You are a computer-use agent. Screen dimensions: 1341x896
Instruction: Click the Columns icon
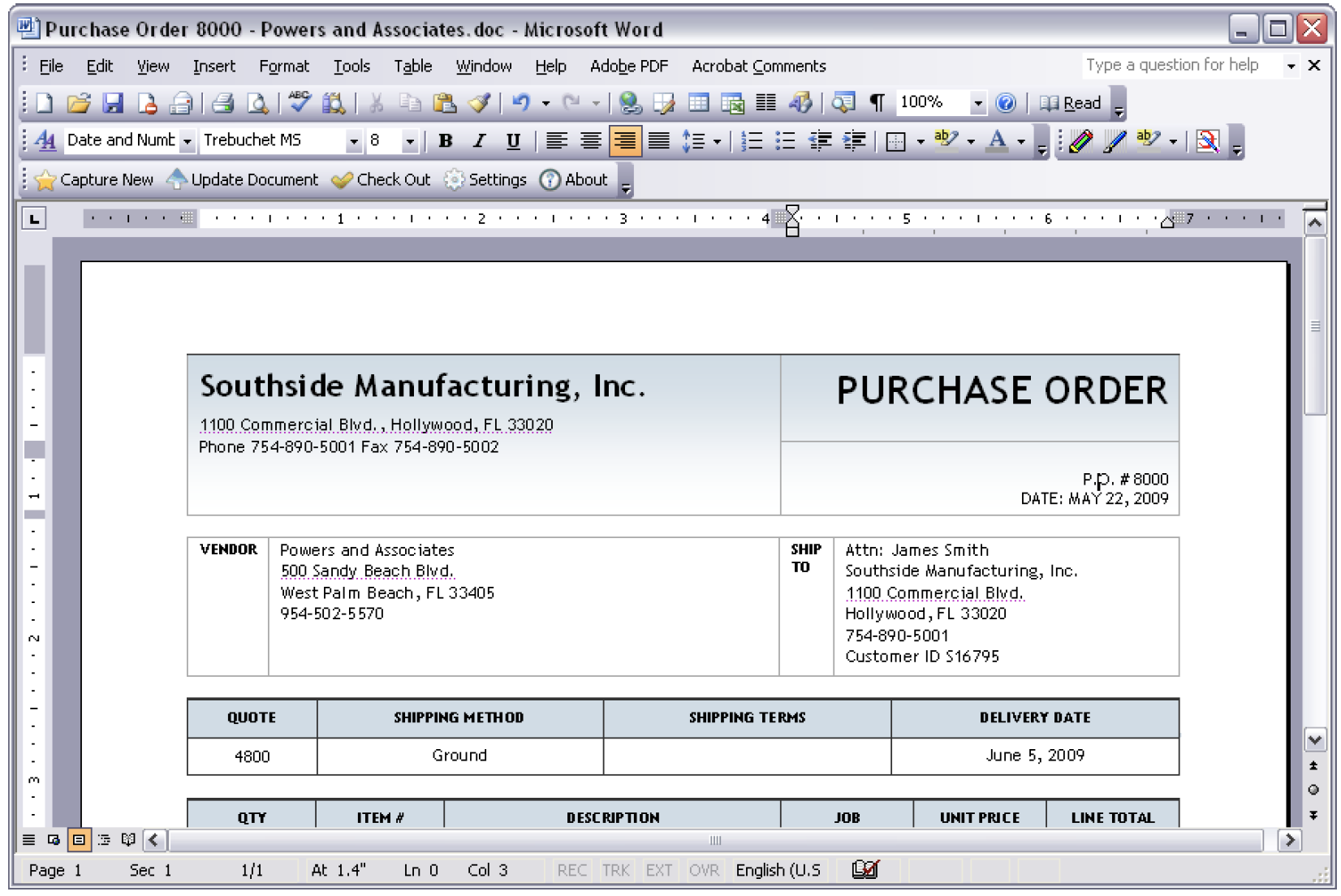tap(765, 103)
